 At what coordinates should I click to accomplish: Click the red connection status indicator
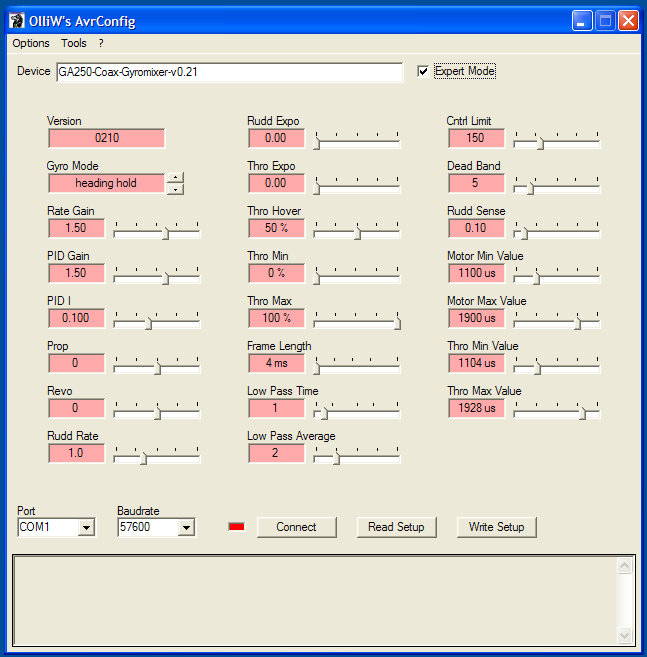click(236, 527)
